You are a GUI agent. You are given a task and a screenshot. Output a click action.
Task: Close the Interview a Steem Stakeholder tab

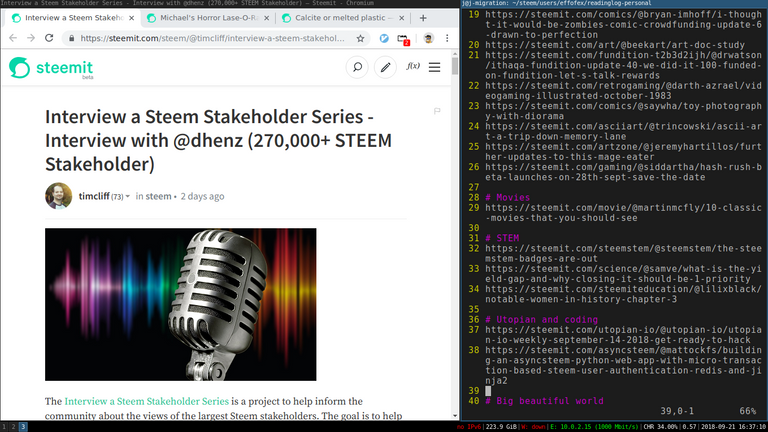(131, 18)
